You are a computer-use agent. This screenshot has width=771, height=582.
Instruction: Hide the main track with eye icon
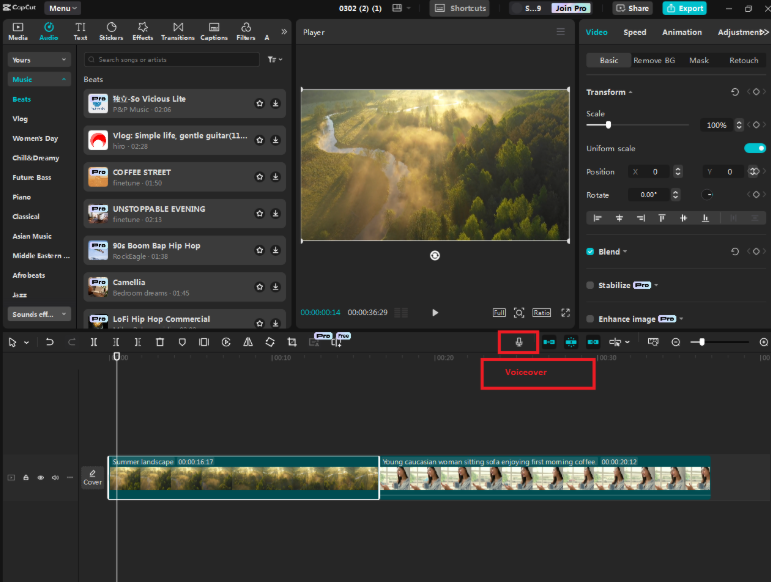(40, 477)
